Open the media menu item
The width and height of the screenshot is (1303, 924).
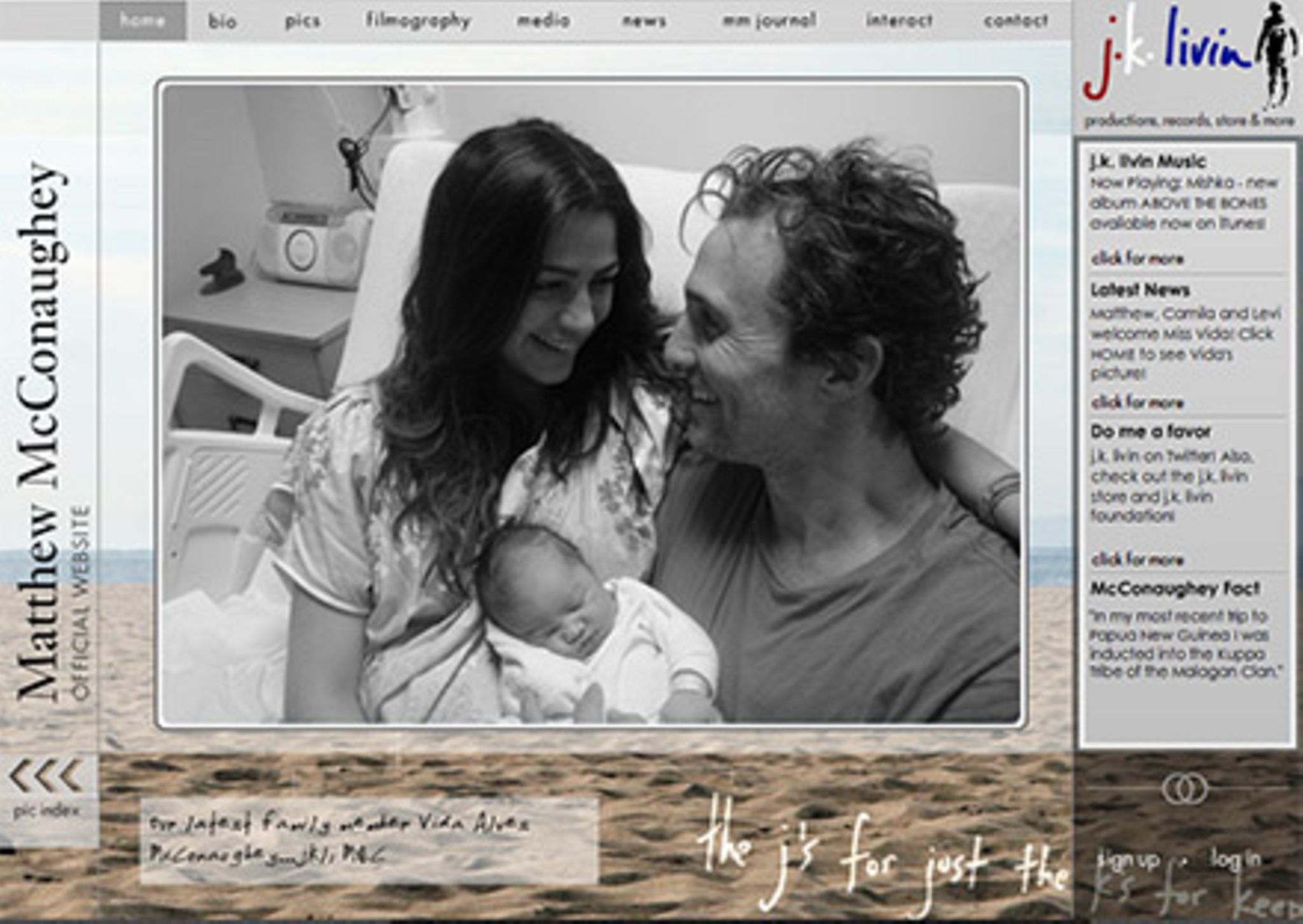(x=543, y=22)
